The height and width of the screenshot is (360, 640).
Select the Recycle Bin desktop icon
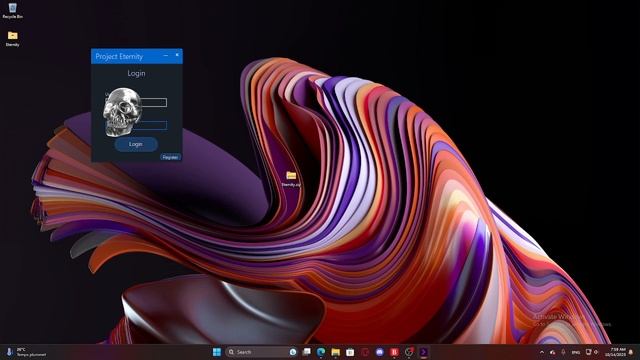(13, 11)
